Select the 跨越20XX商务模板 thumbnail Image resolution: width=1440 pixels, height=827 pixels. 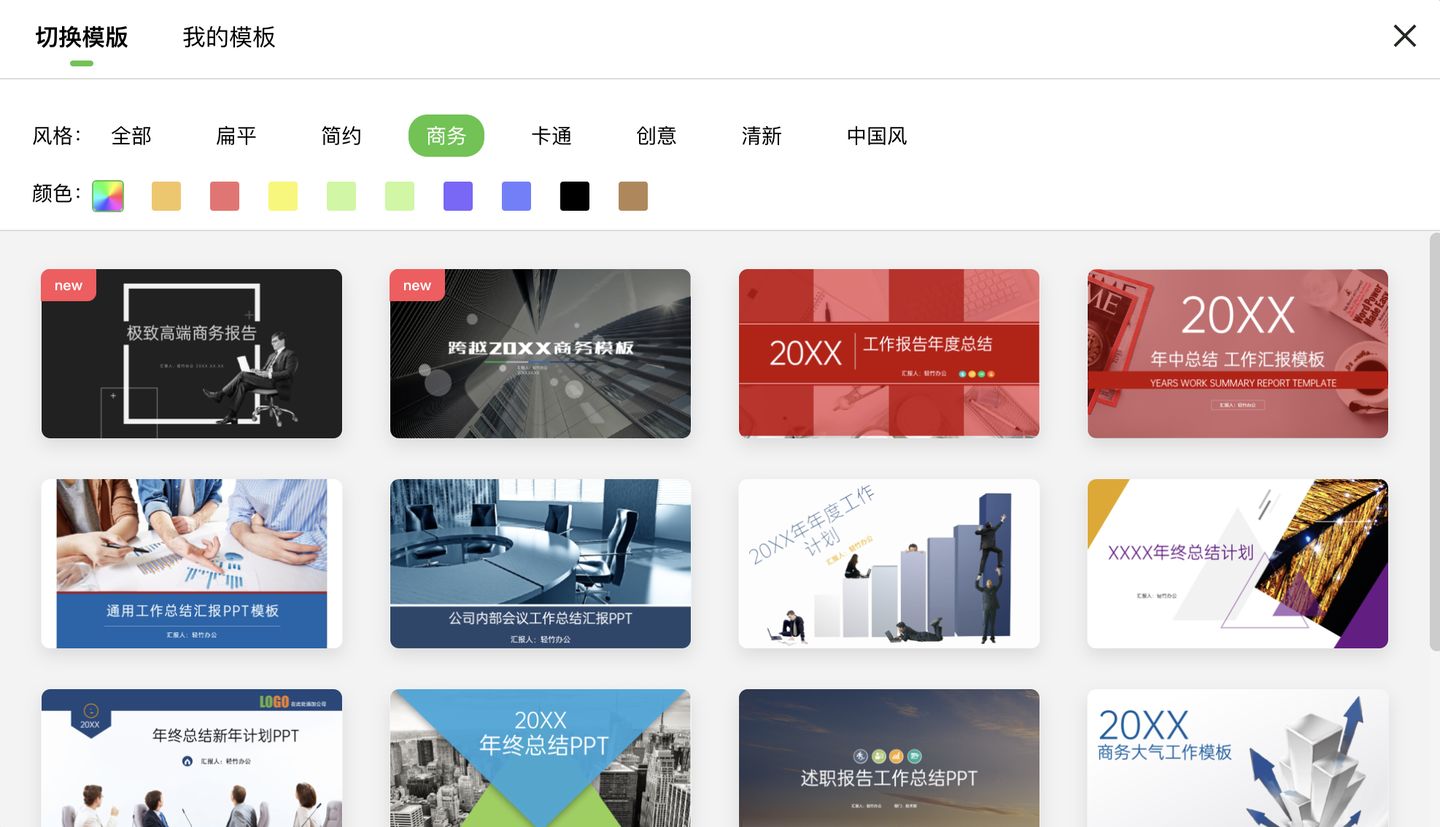tap(540, 353)
